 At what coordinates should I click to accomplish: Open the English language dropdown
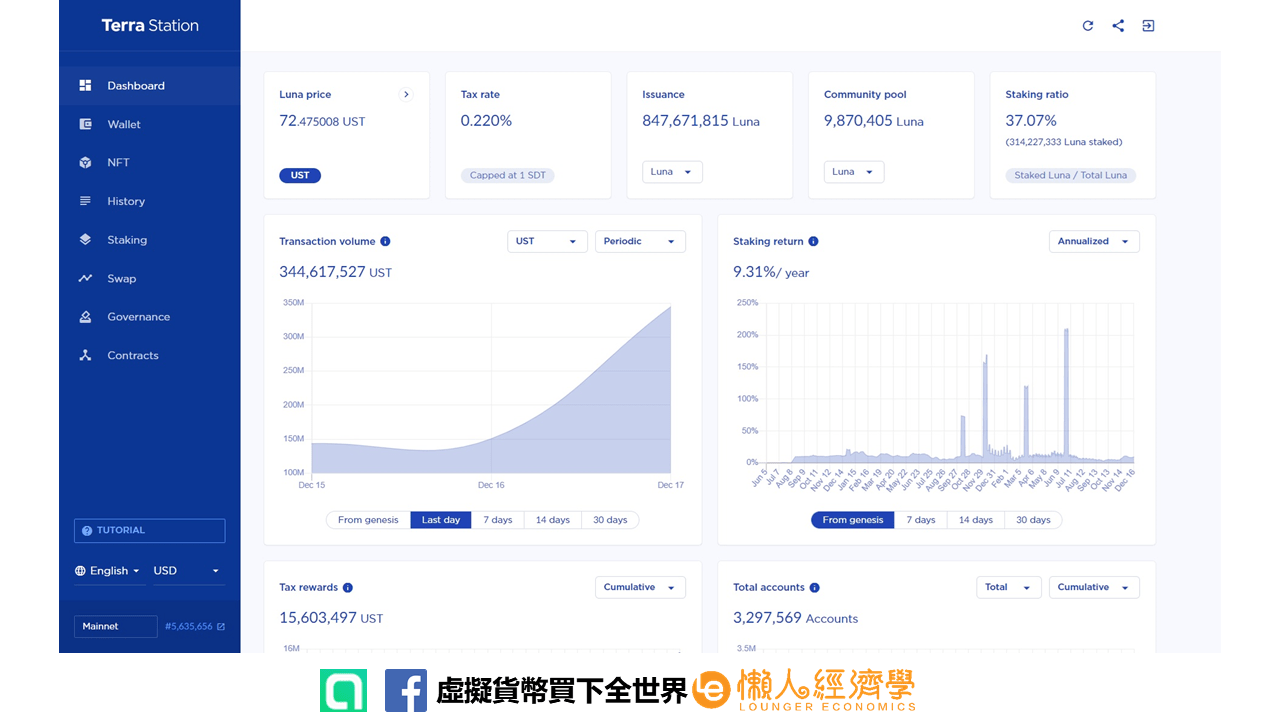pos(108,571)
